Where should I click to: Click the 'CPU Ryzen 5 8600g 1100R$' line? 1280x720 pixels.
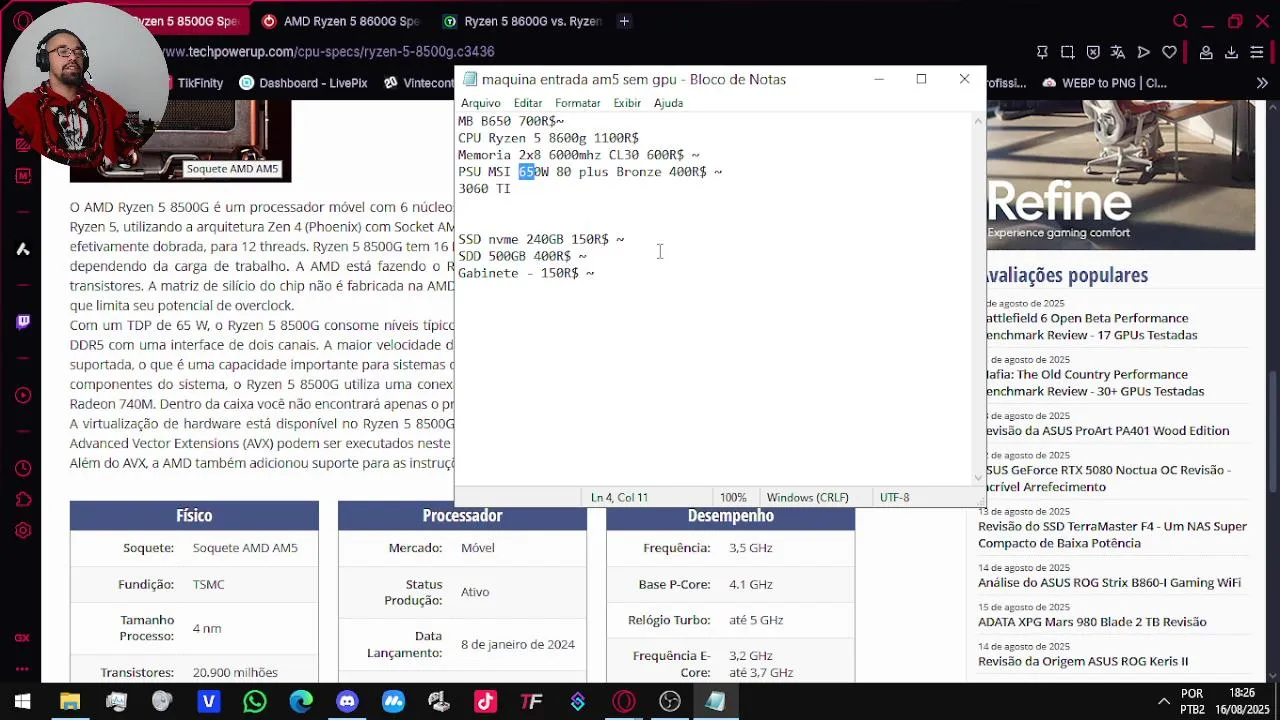click(x=548, y=138)
